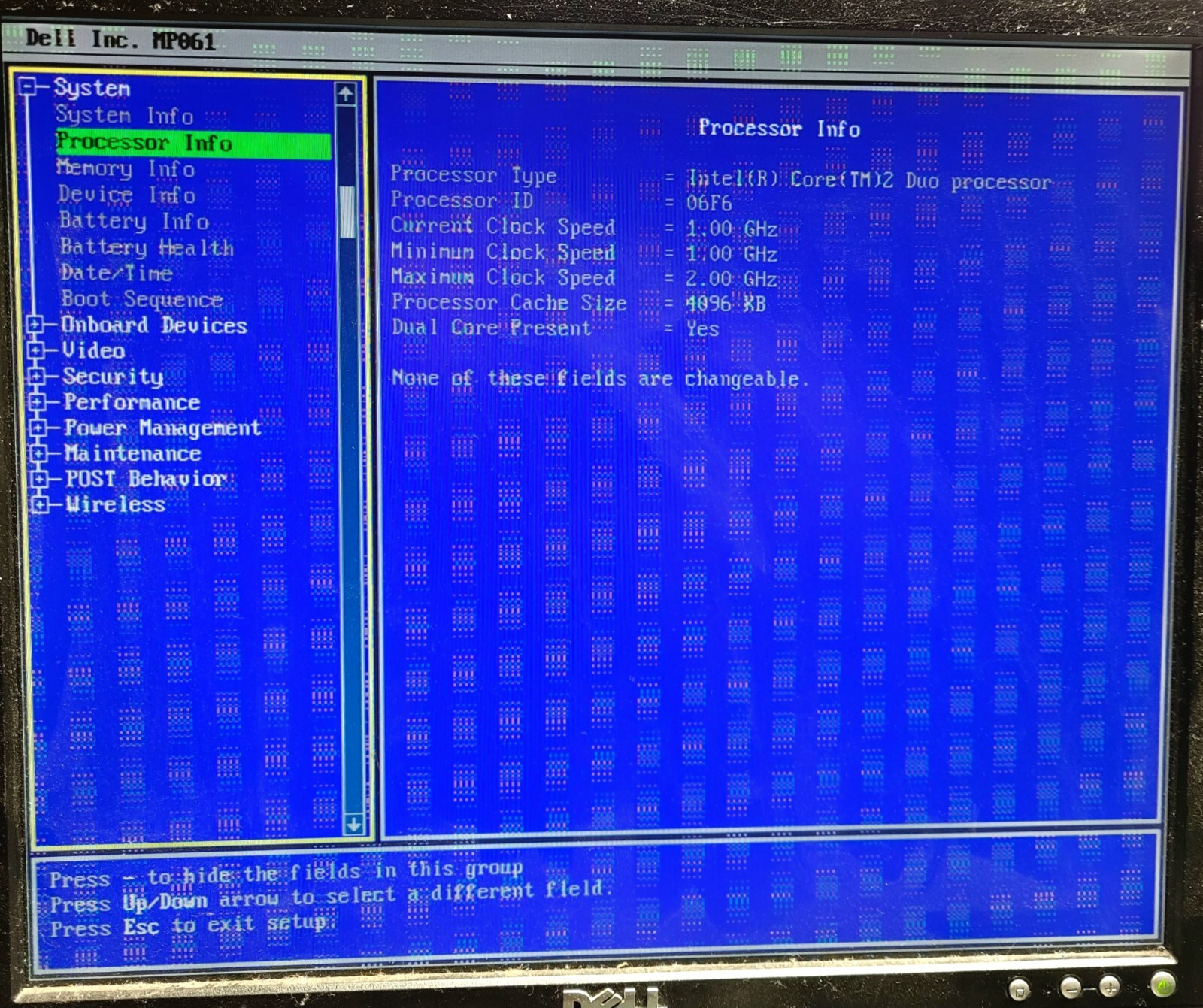Click the Processor Info heading
The height and width of the screenshot is (1008, 1203).
point(779,129)
